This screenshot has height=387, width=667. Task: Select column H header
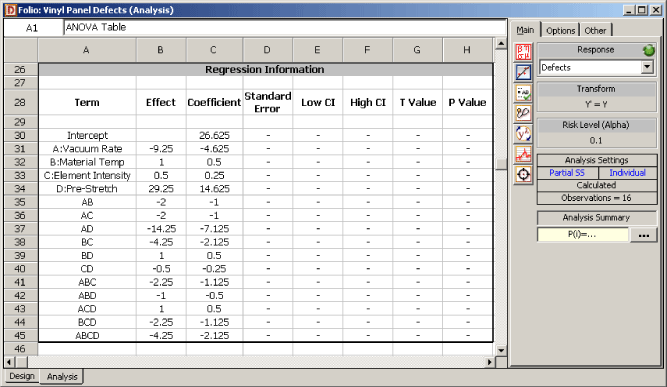click(x=467, y=50)
